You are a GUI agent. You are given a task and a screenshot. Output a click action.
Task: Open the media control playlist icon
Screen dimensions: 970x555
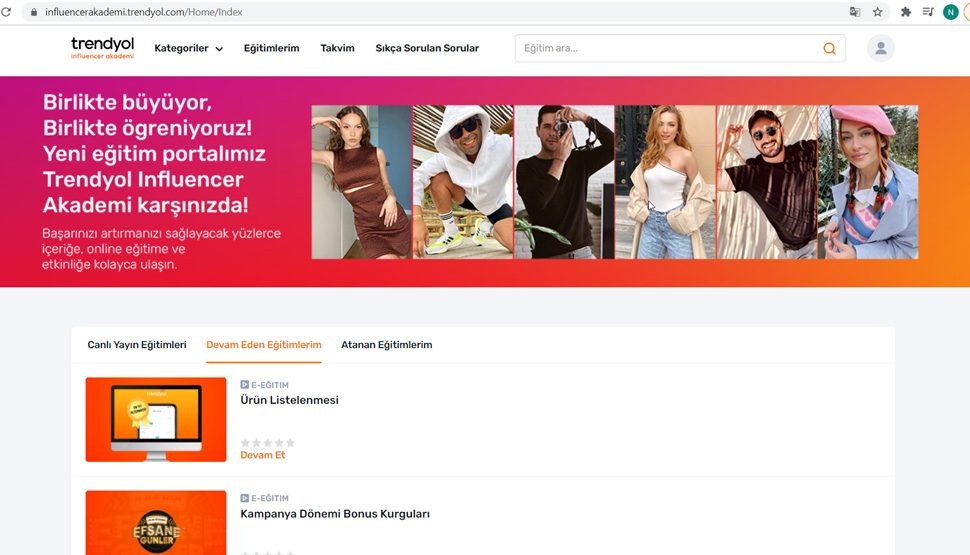(x=928, y=12)
